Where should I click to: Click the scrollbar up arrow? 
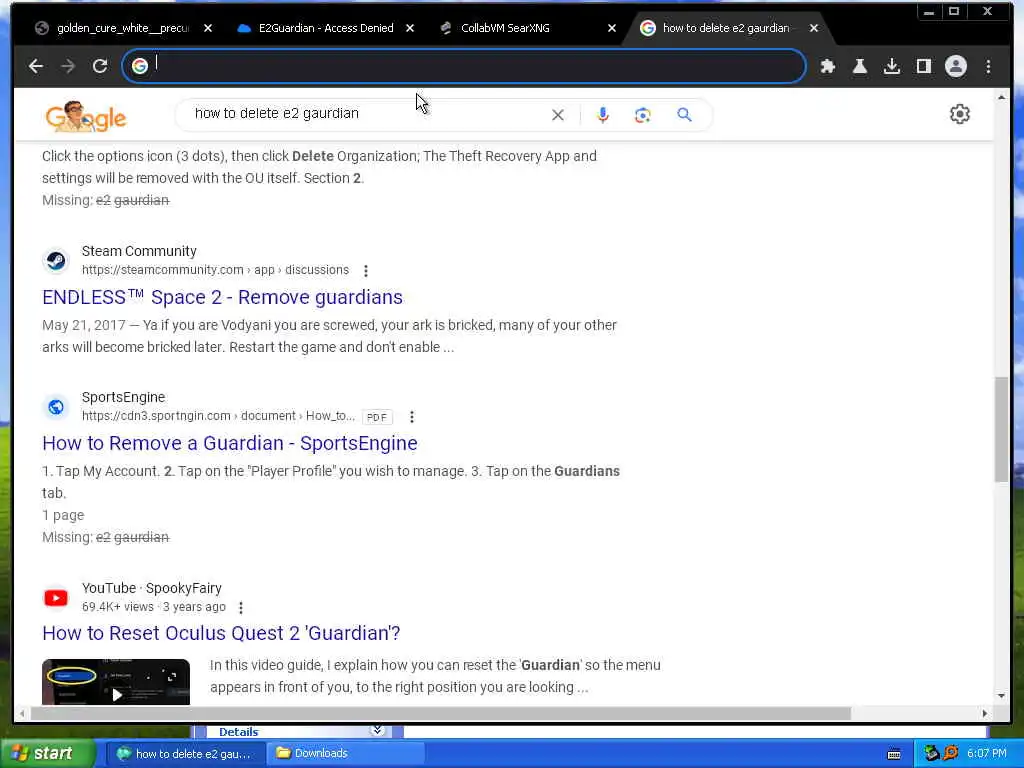click(1001, 97)
